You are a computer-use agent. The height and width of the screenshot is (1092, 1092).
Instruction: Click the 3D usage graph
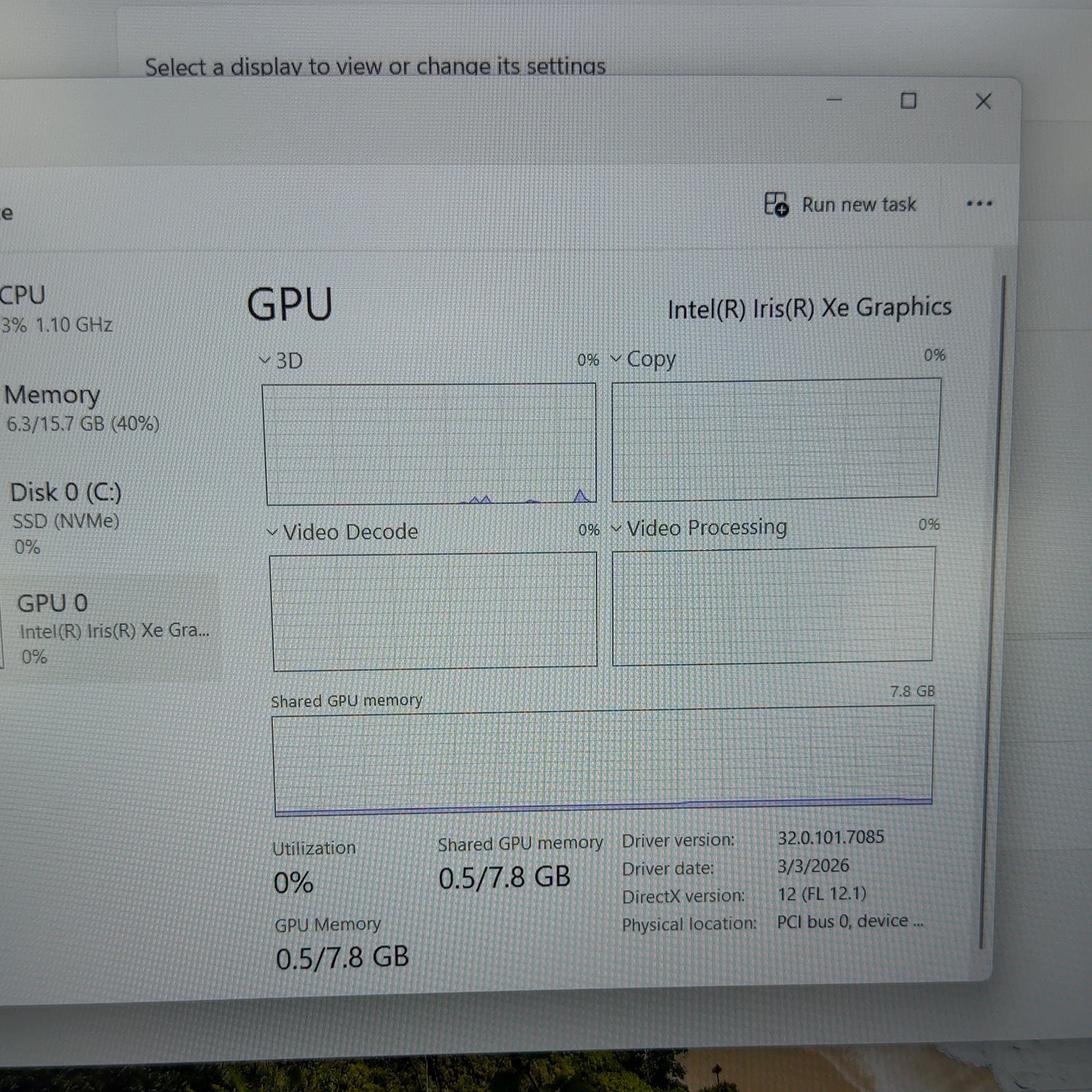[431, 444]
